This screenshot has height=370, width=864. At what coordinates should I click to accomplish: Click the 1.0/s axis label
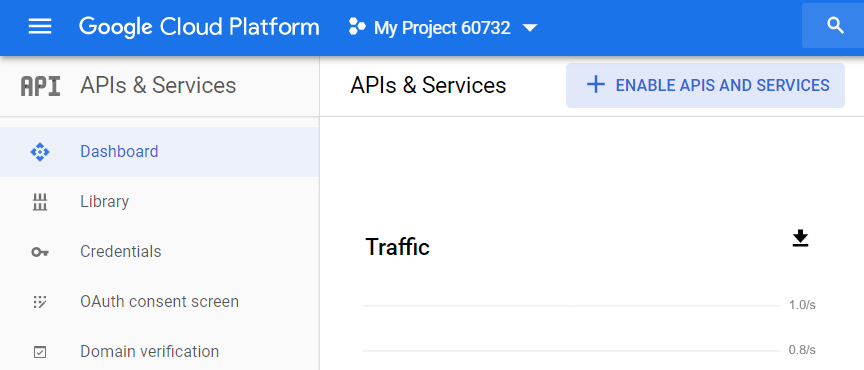click(x=802, y=305)
